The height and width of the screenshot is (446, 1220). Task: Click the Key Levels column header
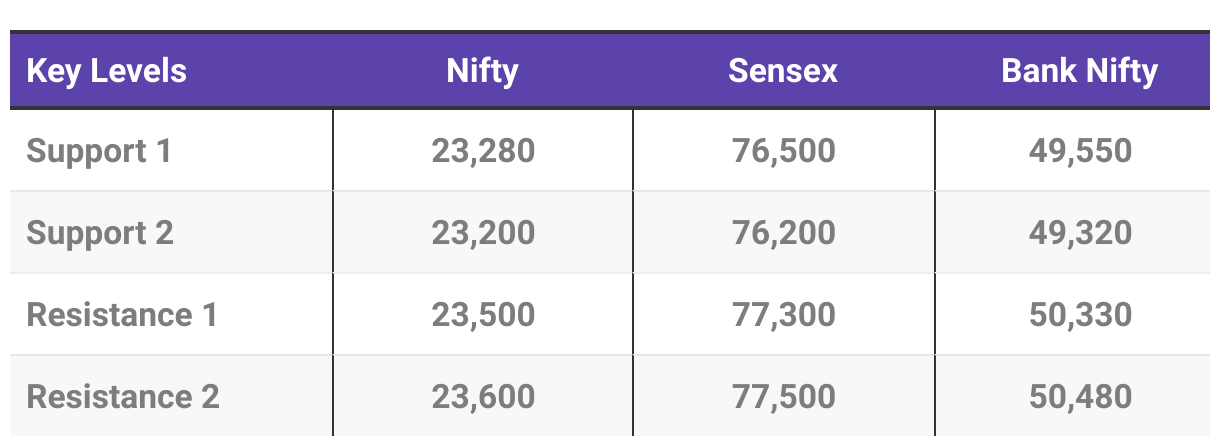(x=107, y=71)
